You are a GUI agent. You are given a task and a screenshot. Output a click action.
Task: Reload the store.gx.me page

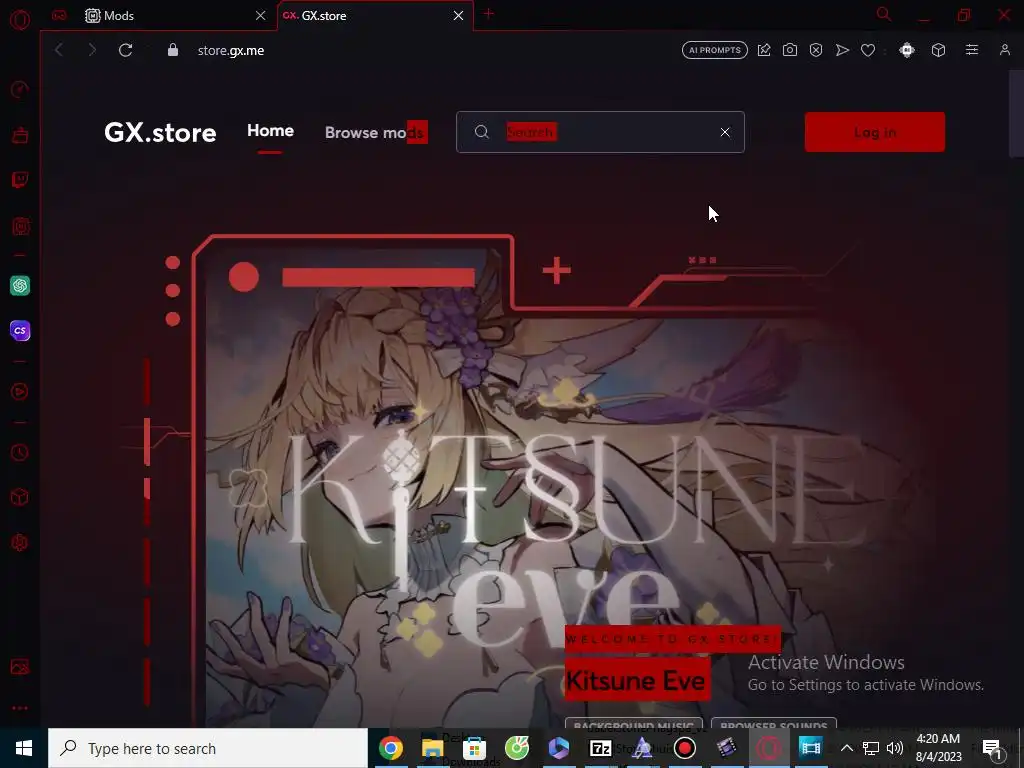tap(125, 50)
